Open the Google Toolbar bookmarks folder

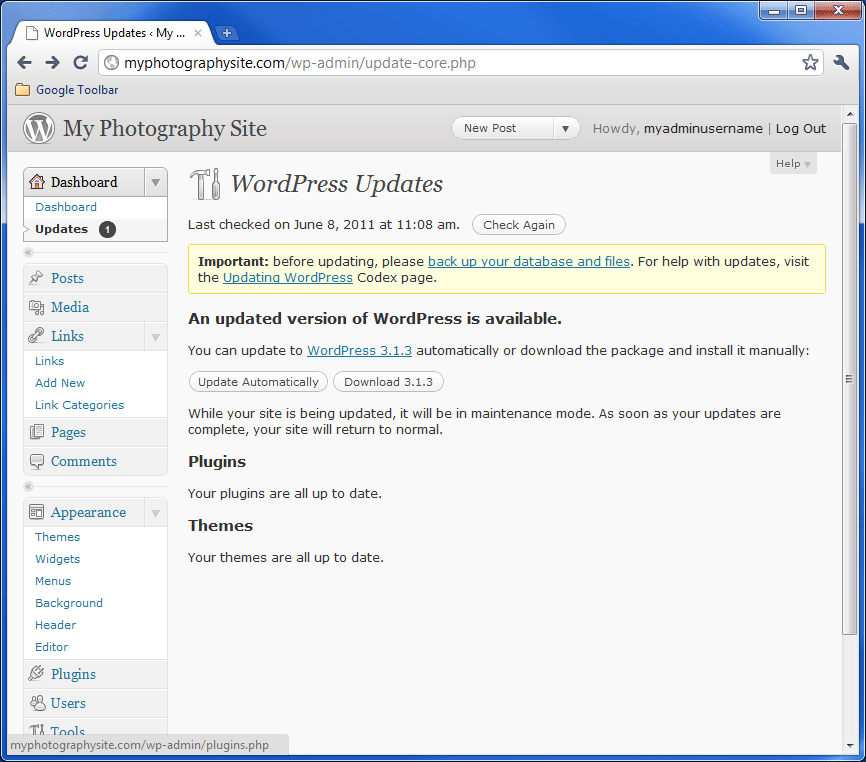[67, 89]
